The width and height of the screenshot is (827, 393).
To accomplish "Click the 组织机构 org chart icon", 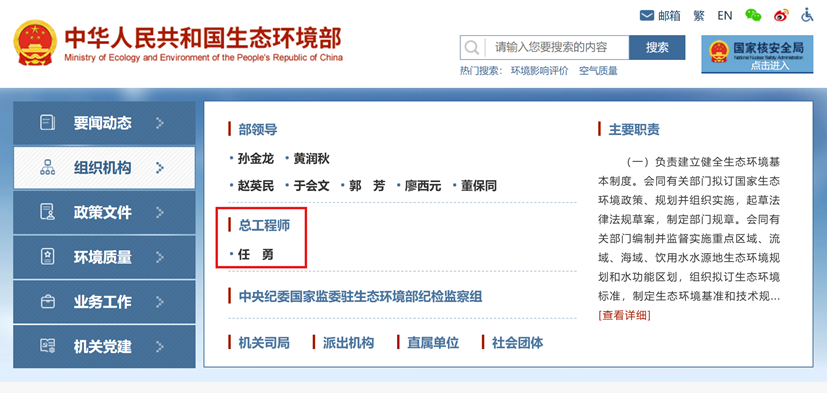I will [47, 168].
